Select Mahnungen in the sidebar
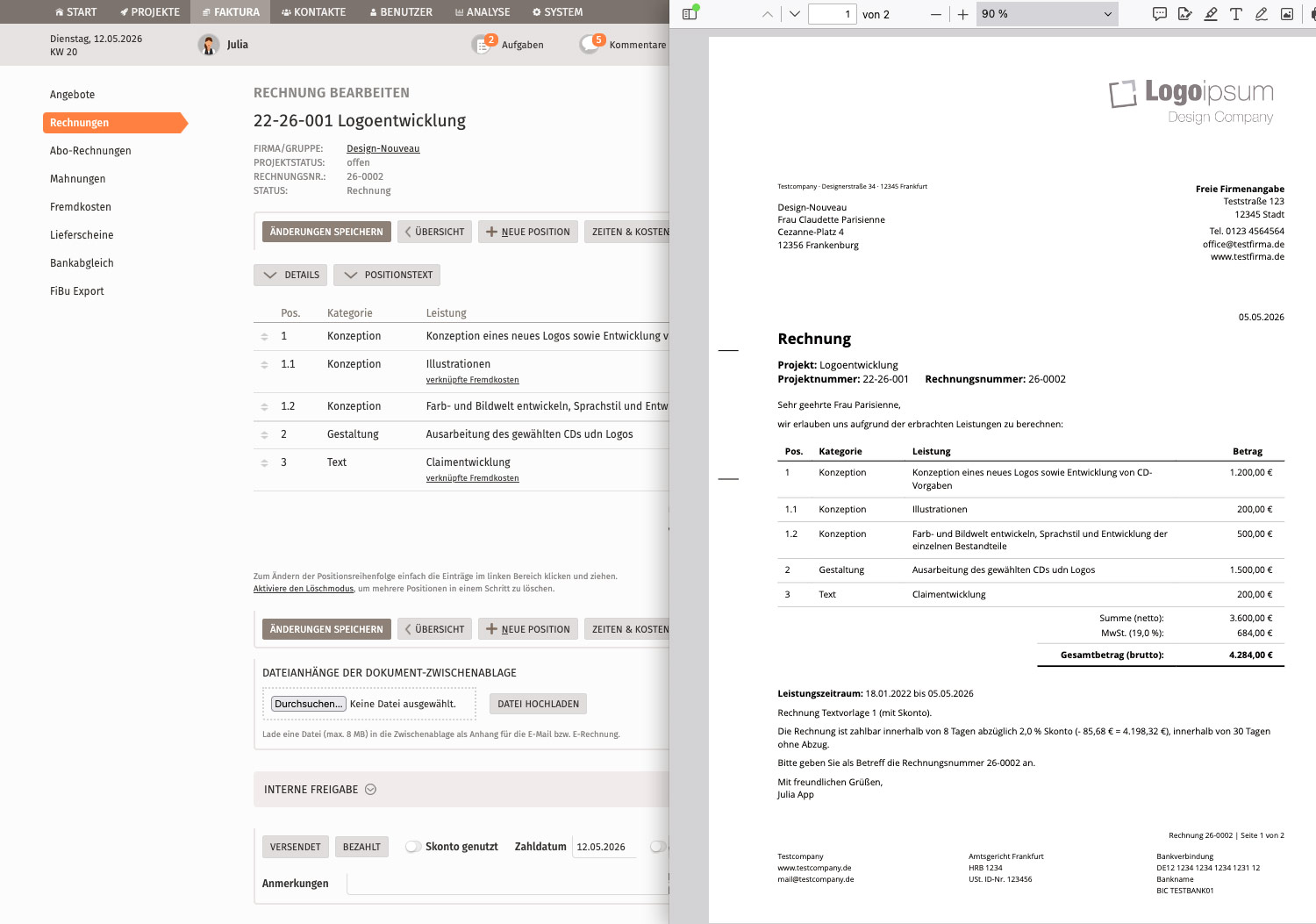This screenshot has height=924, width=1316. click(77, 179)
